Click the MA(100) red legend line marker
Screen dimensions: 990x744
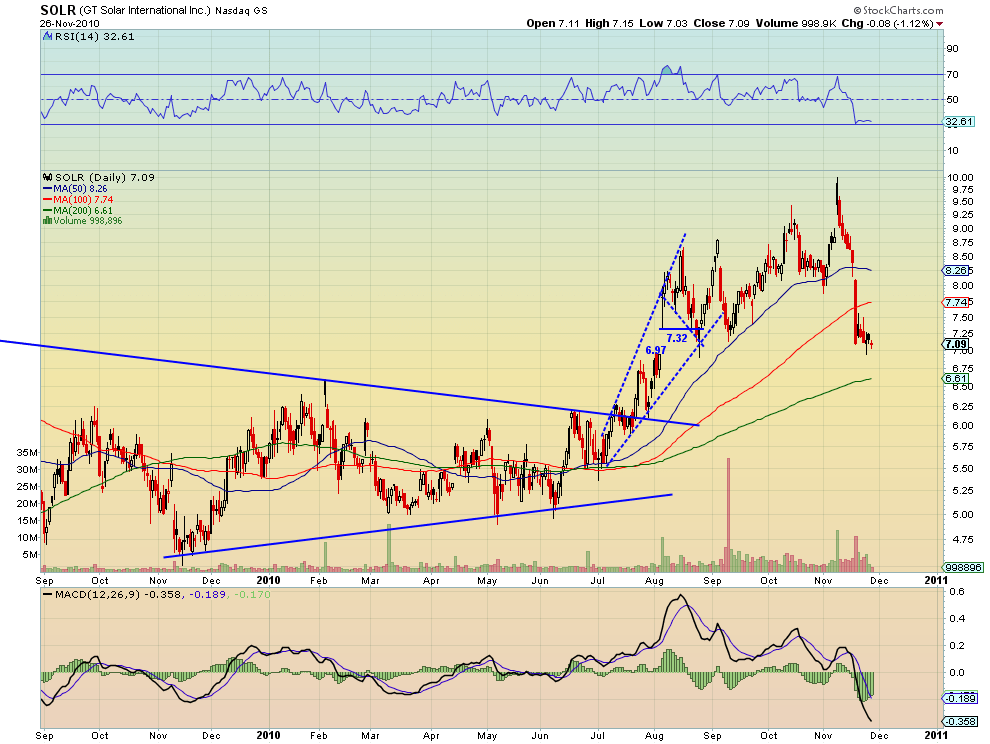click(x=47, y=200)
